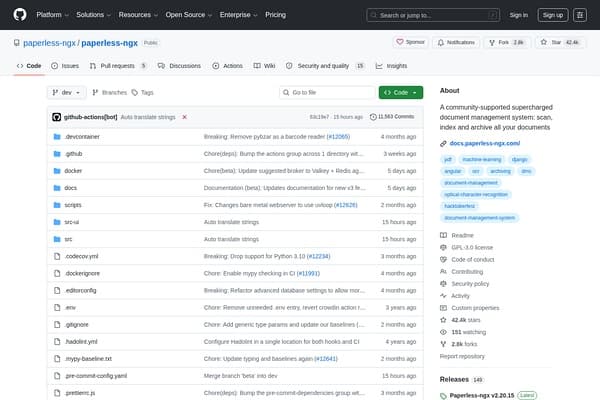Open the top-right header menu icon
The width and height of the screenshot is (600, 400).
tap(580, 15)
